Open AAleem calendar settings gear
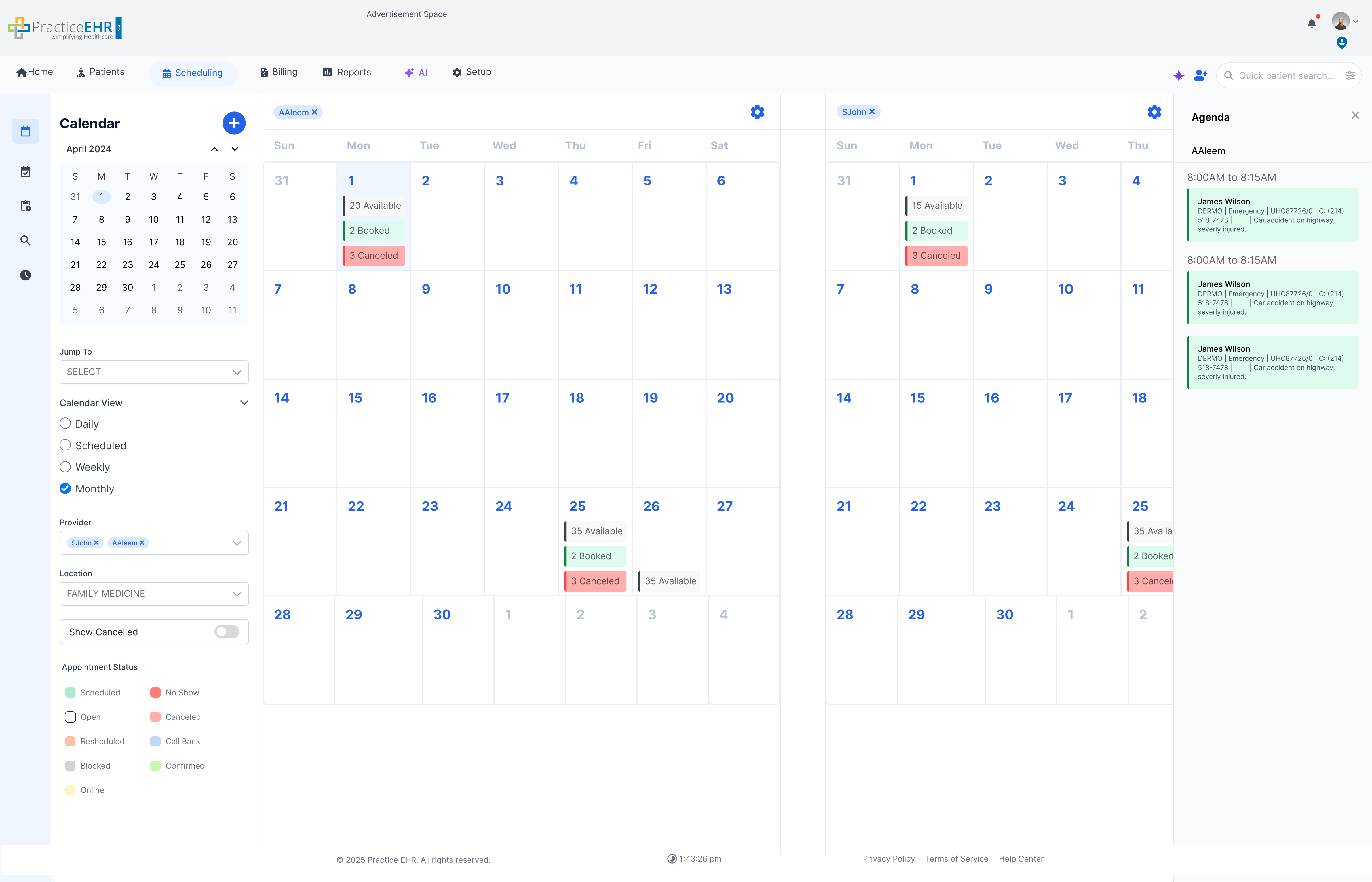This screenshot has width=1372, height=882. (x=757, y=112)
